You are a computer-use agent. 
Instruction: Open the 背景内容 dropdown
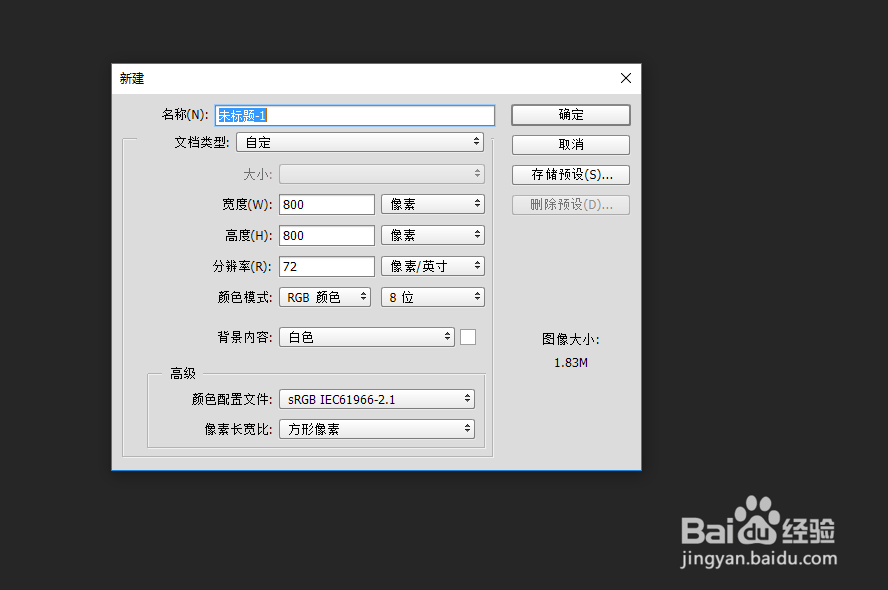click(367, 337)
